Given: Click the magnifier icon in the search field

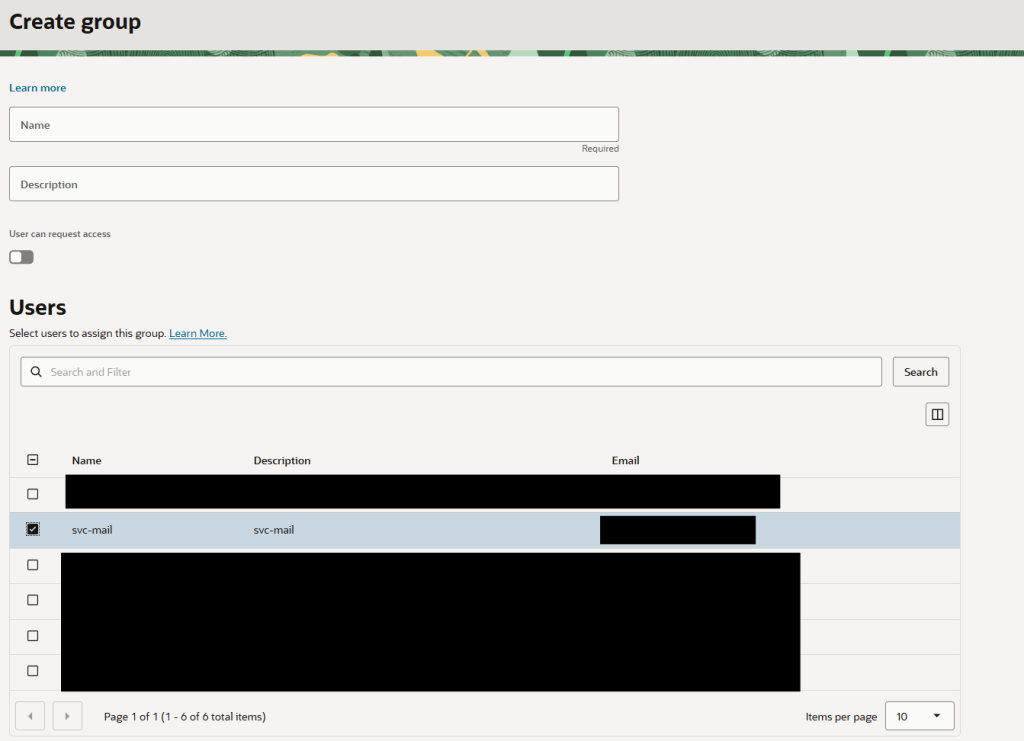Looking at the screenshot, I should (37, 371).
